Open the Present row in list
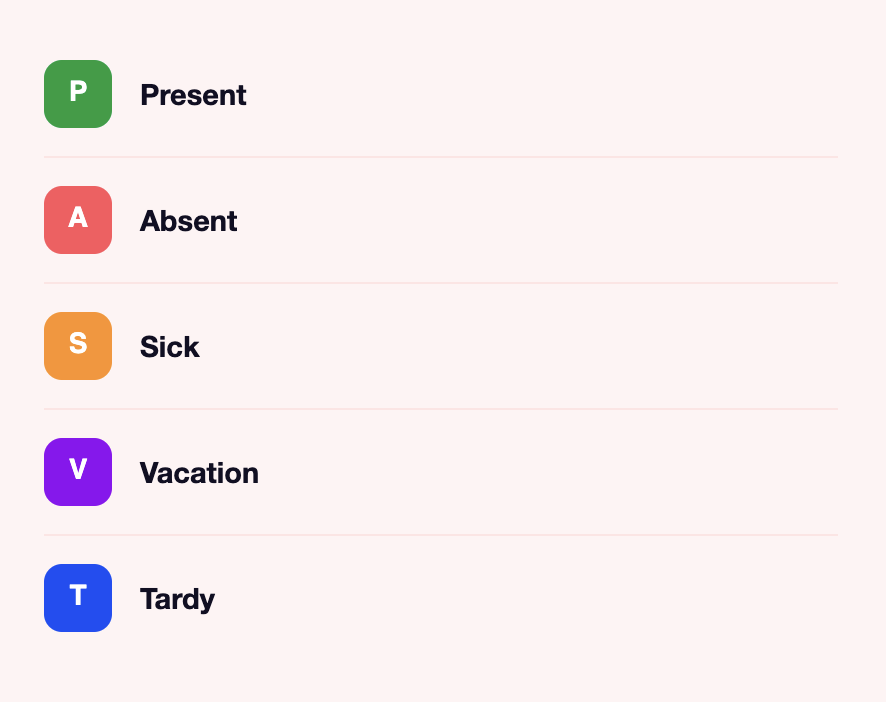The image size is (886, 702). coord(441,94)
